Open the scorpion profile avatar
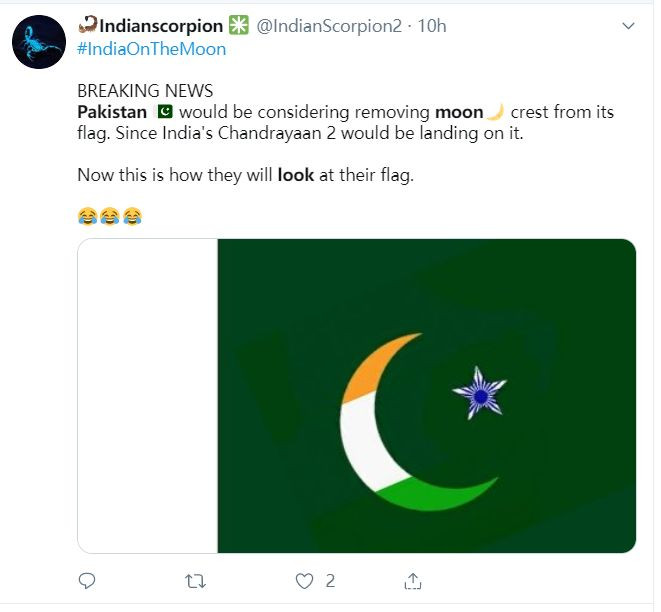Image resolution: width=661 pixels, height=612 pixels. point(39,42)
